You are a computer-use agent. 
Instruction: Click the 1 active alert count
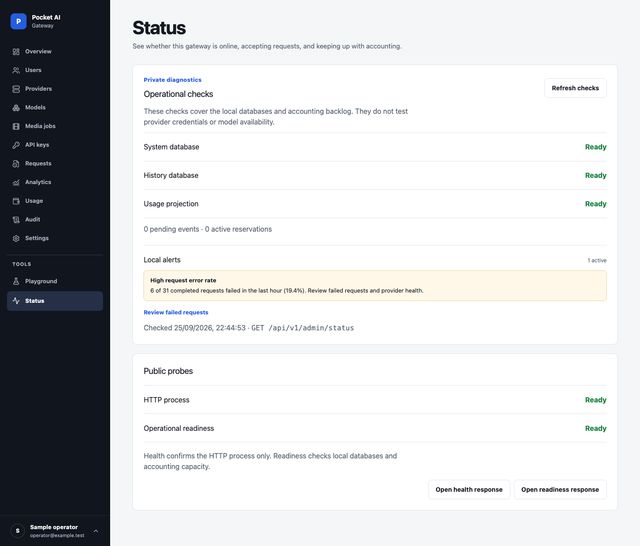tap(597, 260)
